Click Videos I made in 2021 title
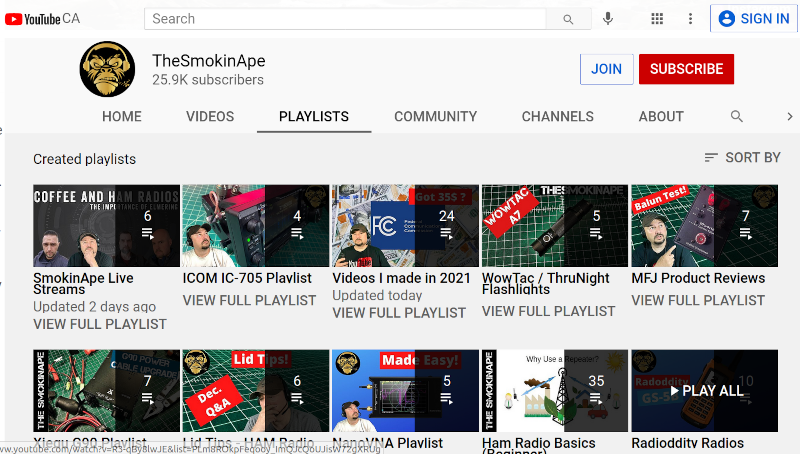Viewport: 800px width, 454px height. 401,278
